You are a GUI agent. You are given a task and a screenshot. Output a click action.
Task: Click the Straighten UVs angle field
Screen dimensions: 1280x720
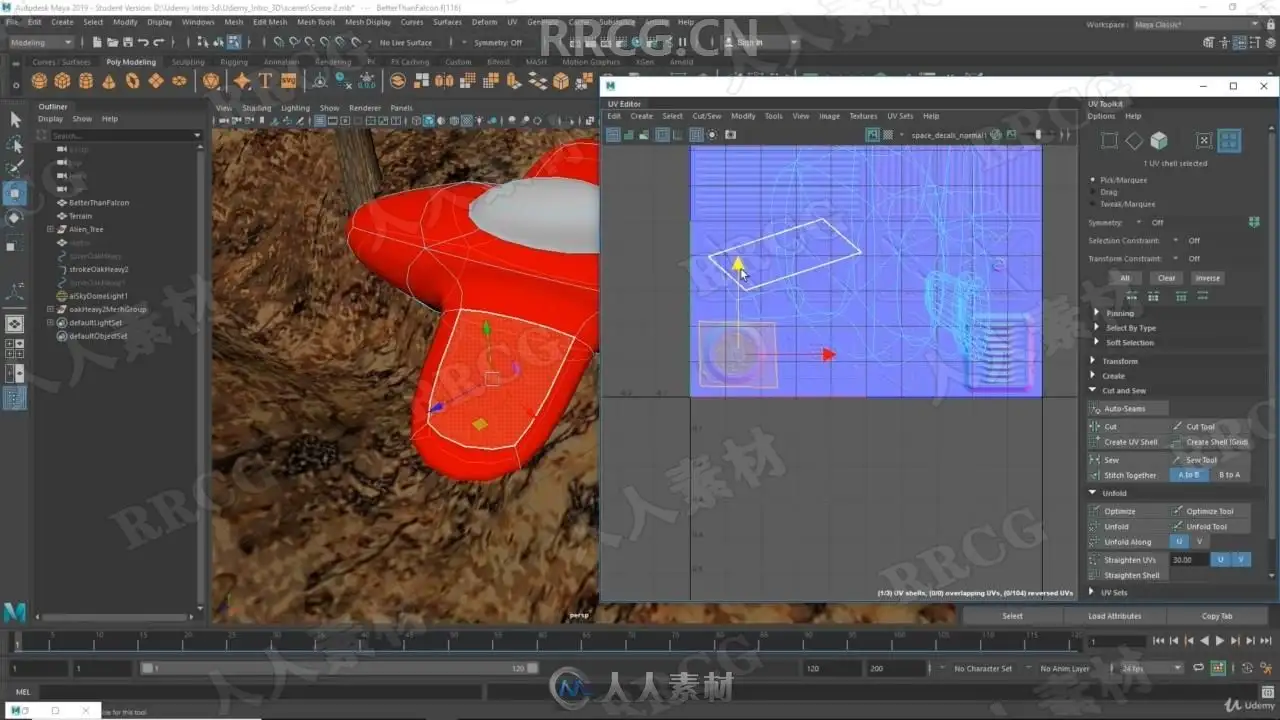click(x=1188, y=560)
